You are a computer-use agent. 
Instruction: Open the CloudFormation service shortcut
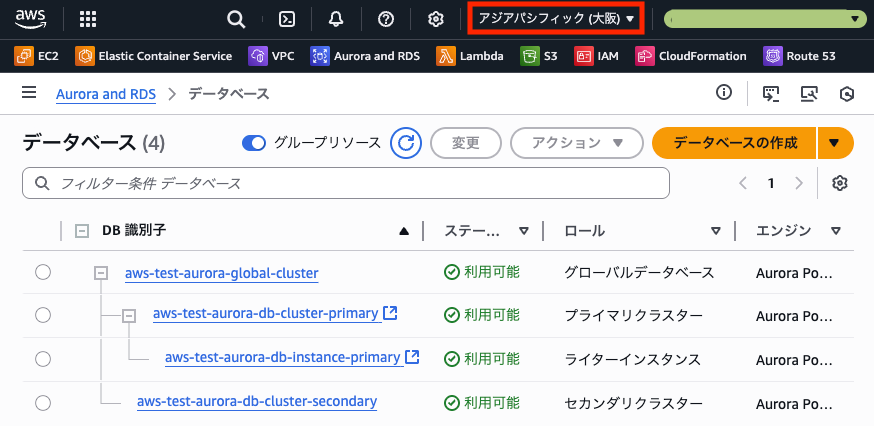(691, 56)
